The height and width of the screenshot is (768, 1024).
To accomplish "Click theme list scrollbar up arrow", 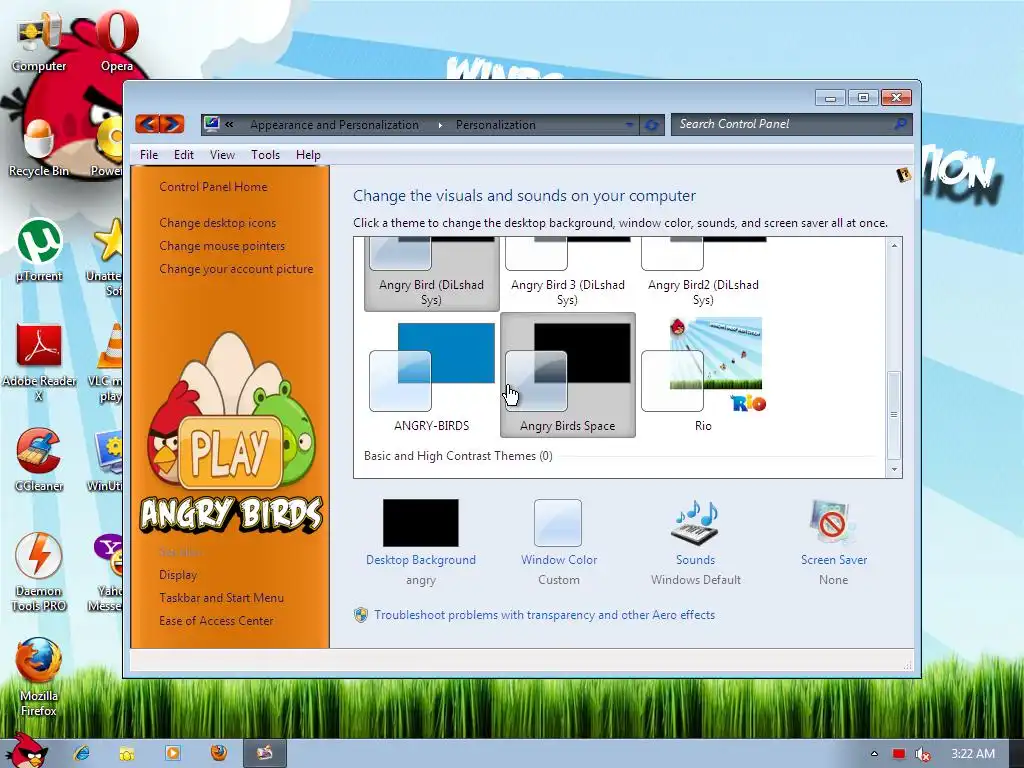I will pos(894,246).
